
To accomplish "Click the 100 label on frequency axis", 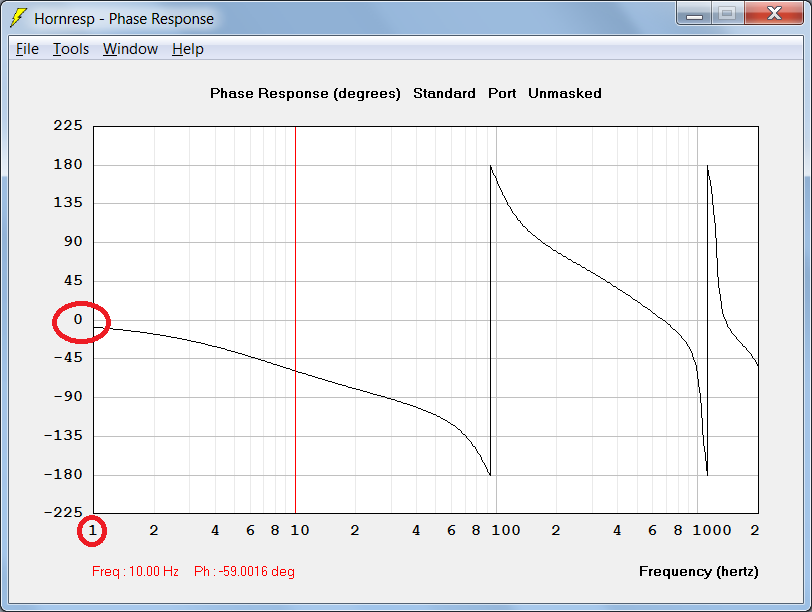I will pyautogui.click(x=506, y=530).
